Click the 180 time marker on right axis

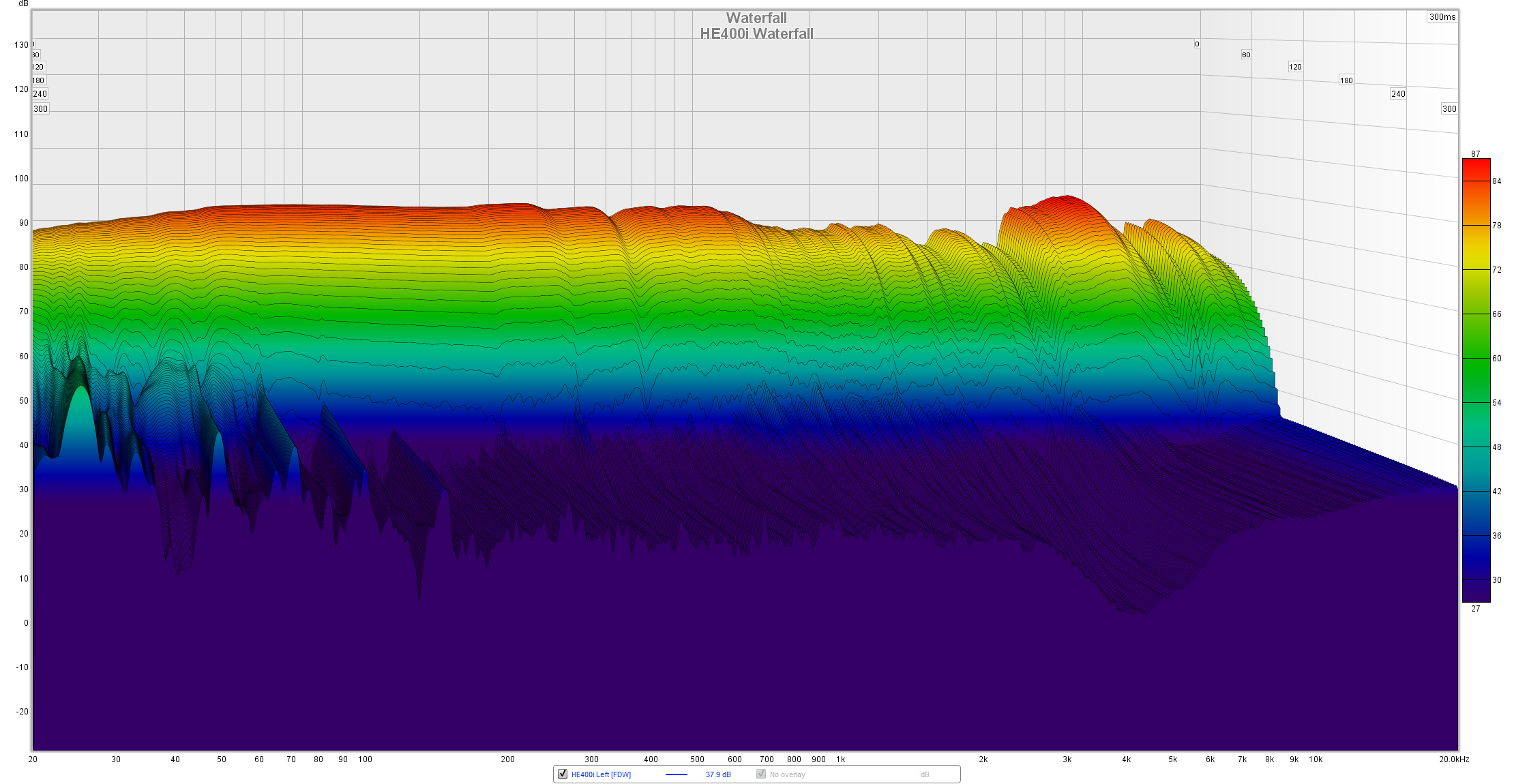point(1346,80)
